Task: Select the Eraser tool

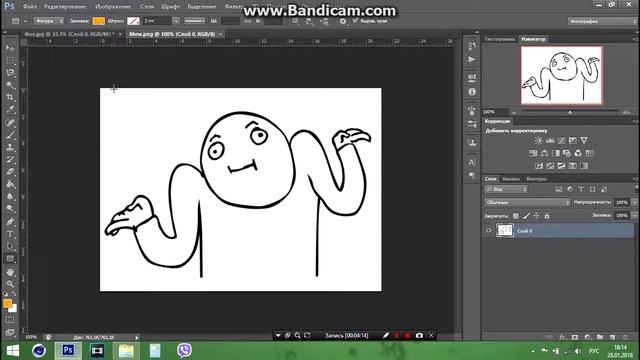Action: [10, 172]
